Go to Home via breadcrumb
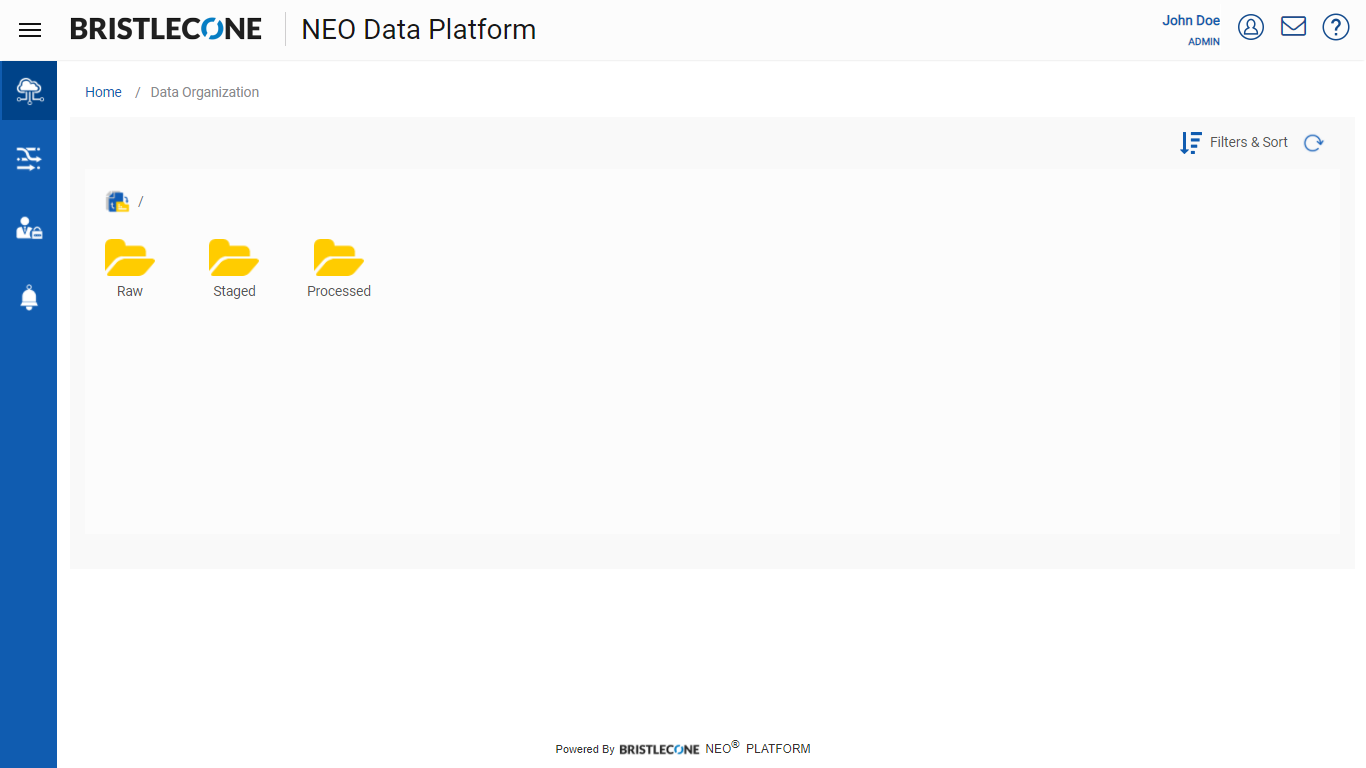 [103, 92]
